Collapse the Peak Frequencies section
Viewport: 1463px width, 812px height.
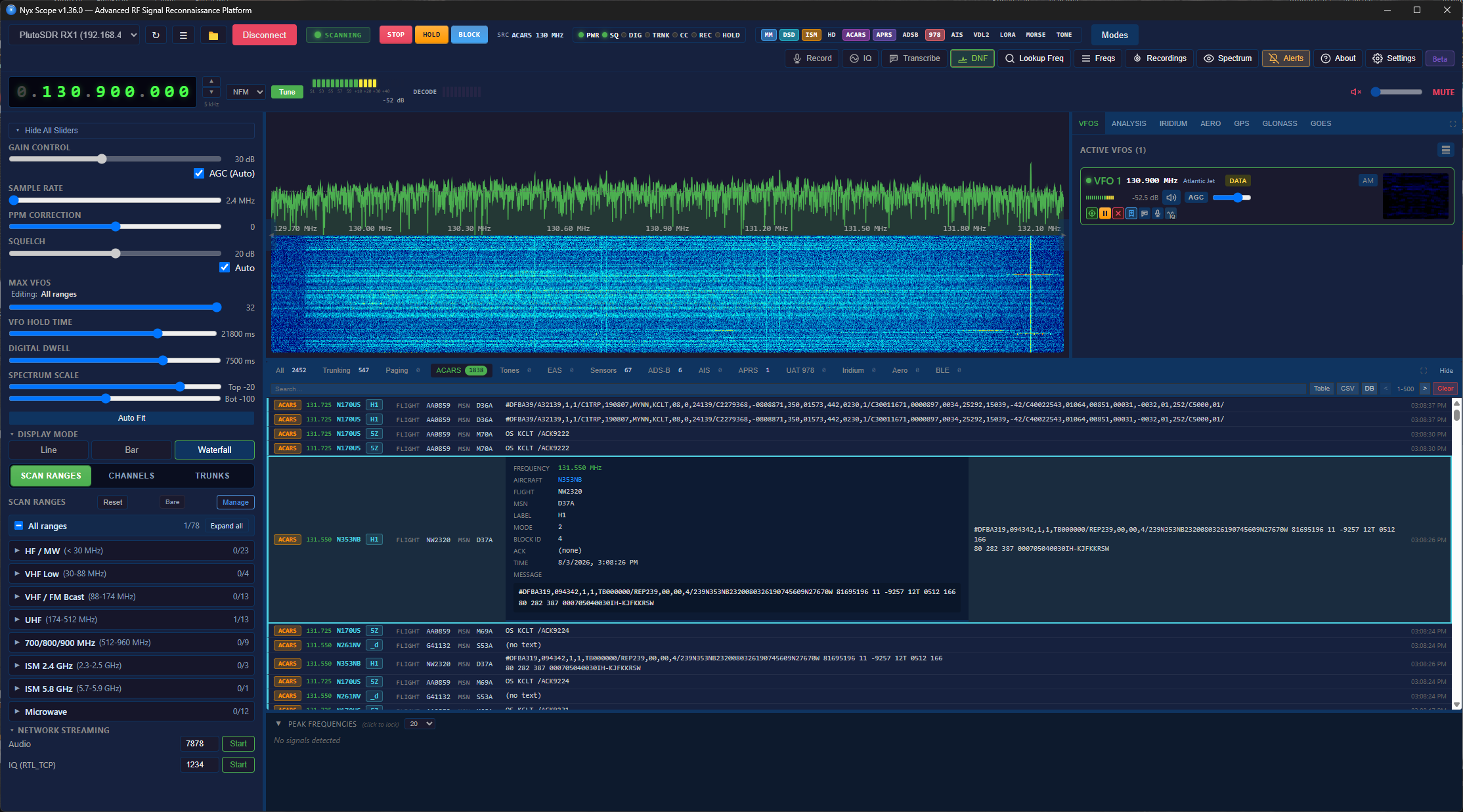pos(278,724)
